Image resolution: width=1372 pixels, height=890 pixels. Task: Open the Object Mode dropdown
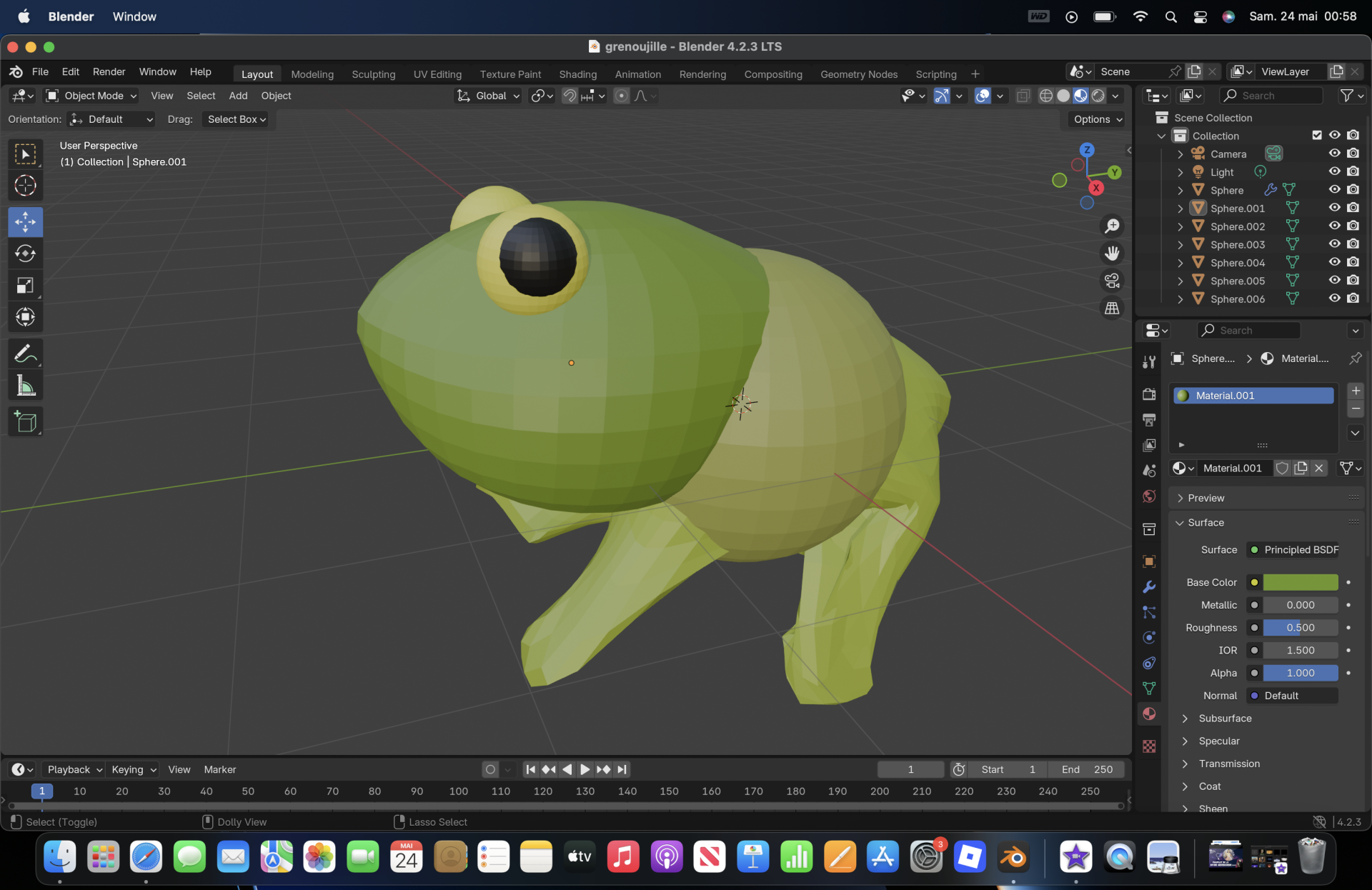click(x=91, y=96)
